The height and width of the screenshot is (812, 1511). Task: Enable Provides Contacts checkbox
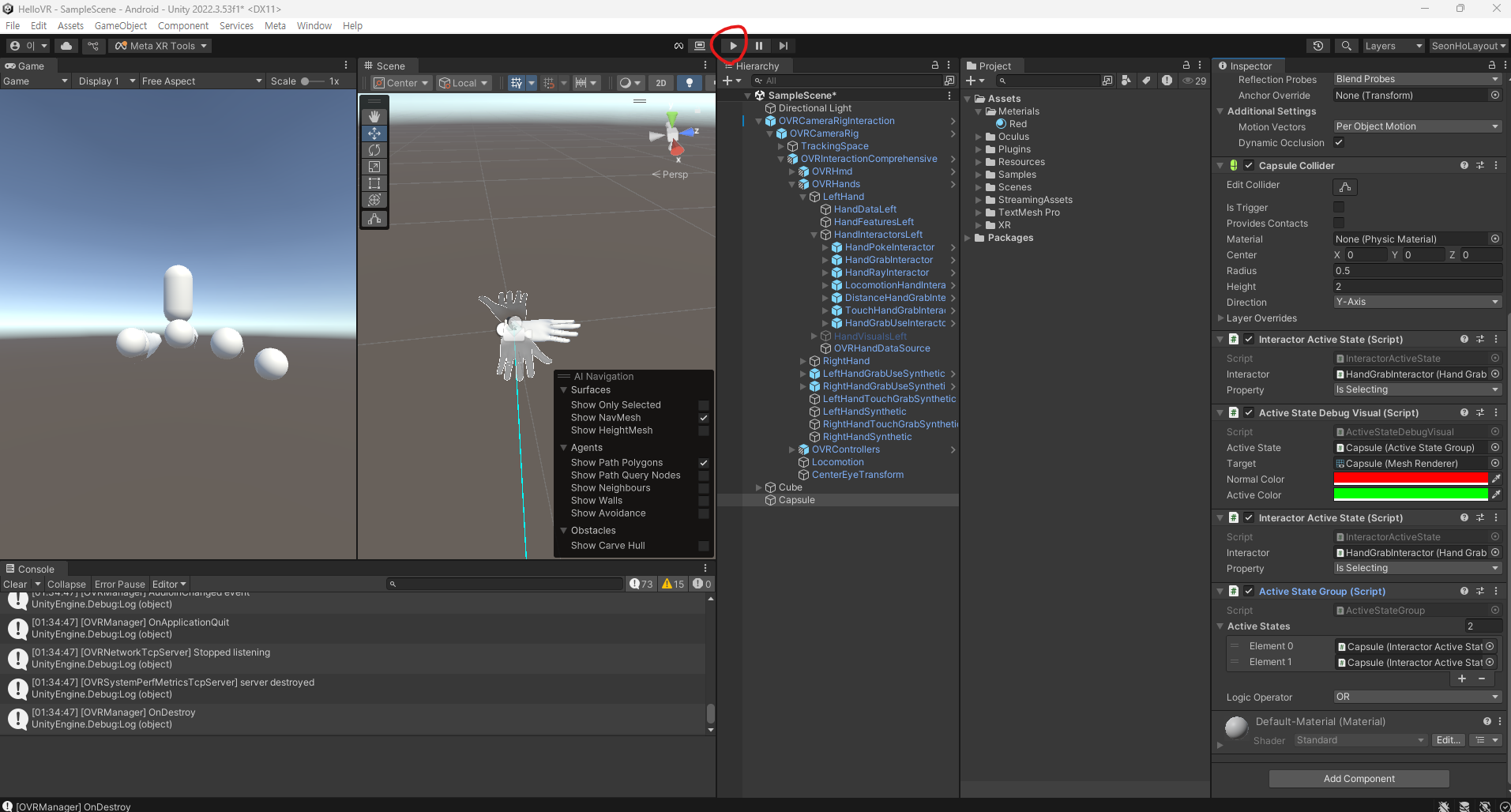pos(1339,223)
